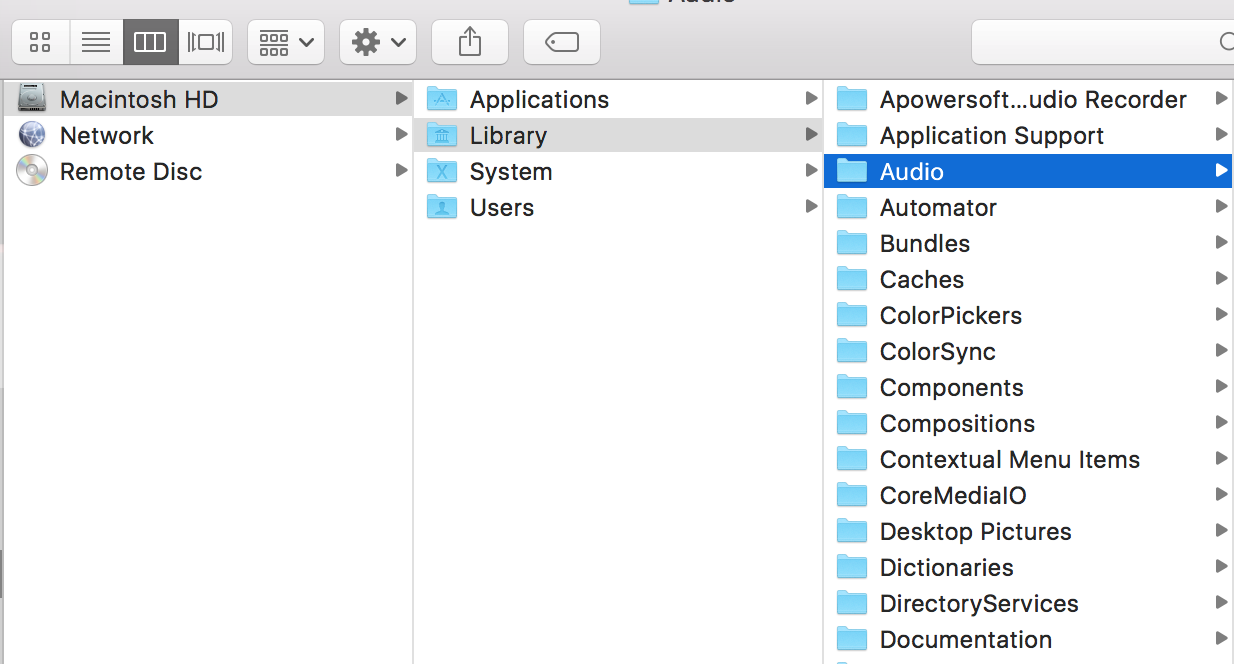
Task: Select the Application Support folder
Action: tap(991, 136)
